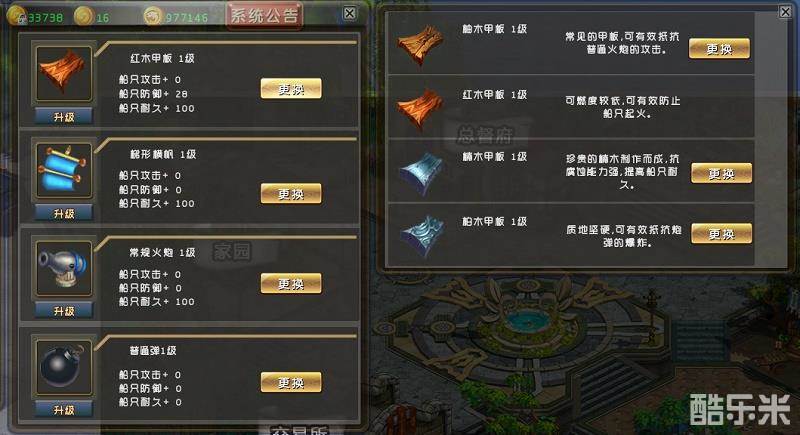Open the 系统公告 announcement tab
The width and height of the screenshot is (800, 435).
tap(264, 15)
